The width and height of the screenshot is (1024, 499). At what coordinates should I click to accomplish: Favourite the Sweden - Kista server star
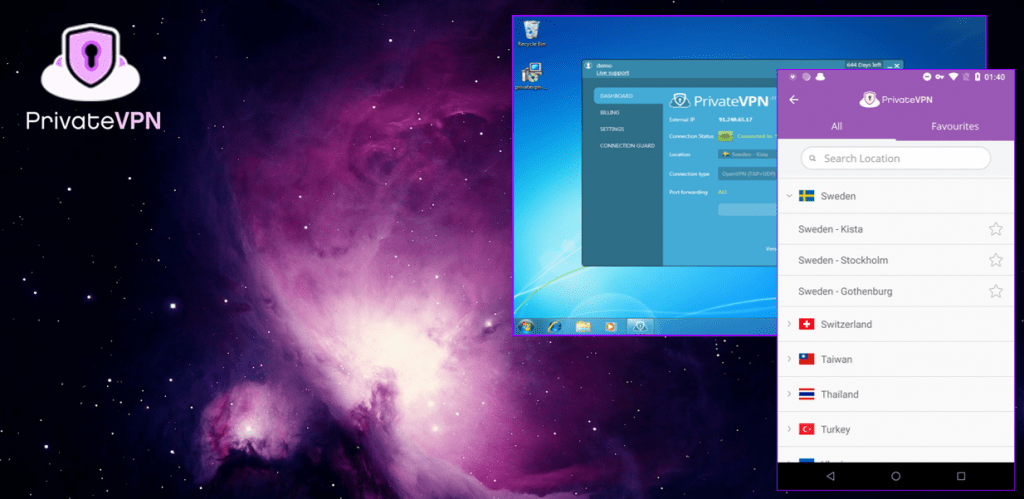click(995, 229)
